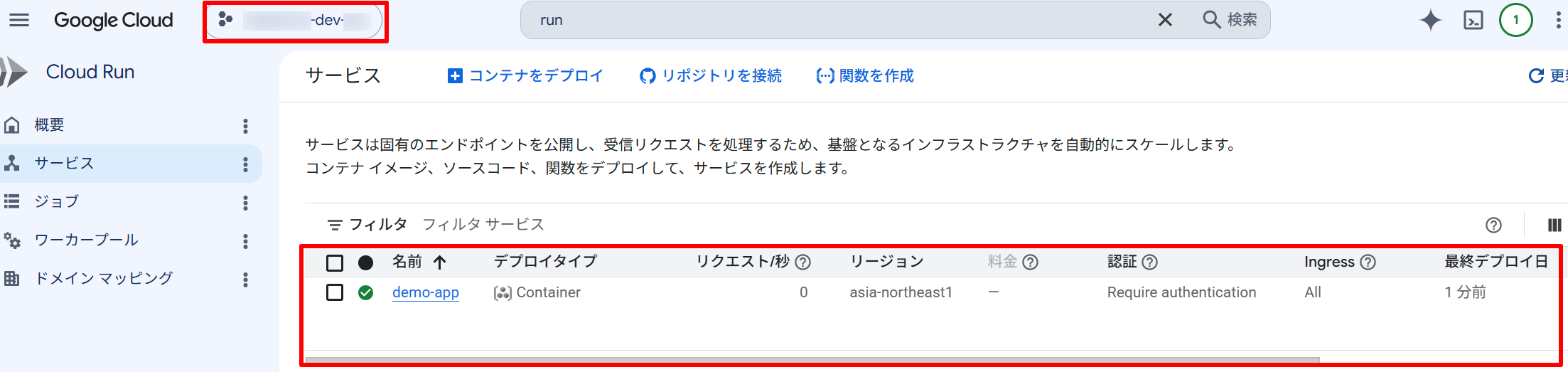The height and width of the screenshot is (372, 1568).
Task: Open more options for ドメイン マッピング
Action: coord(245,280)
